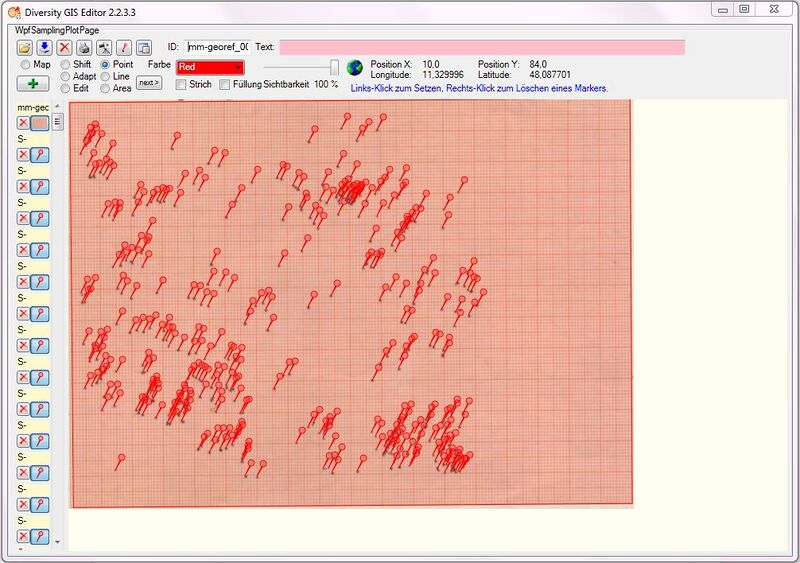
Task: Enable the Strich checkbox
Action: pyautogui.click(x=181, y=84)
